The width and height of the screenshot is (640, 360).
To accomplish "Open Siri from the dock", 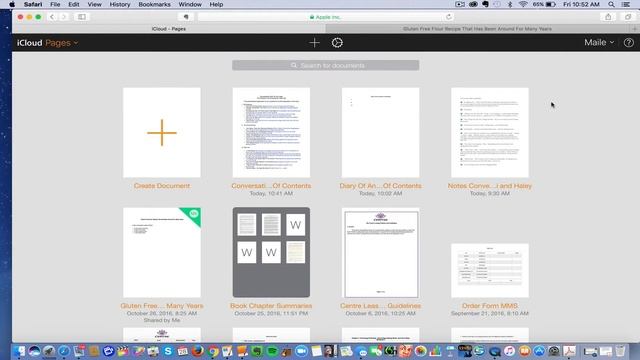I will 34,351.
